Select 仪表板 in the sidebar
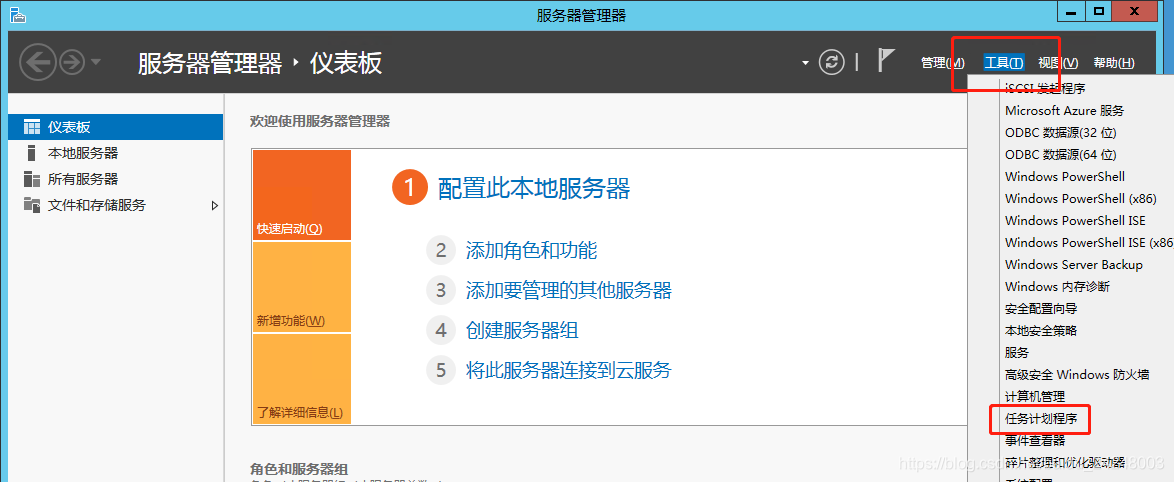Image resolution: width=1174 pixels, height=482 pixels. (x=115, y=127)
